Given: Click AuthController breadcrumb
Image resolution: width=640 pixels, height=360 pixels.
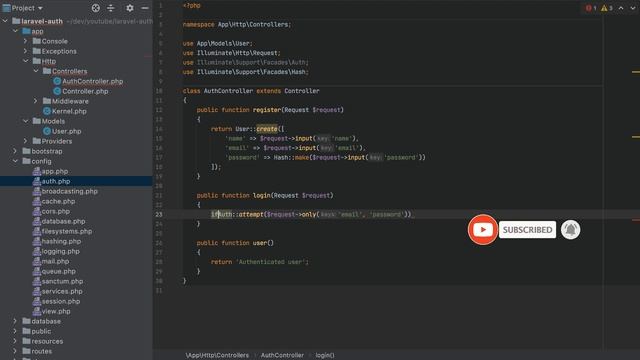Looking at the screenshot, I should coord(282,355).
